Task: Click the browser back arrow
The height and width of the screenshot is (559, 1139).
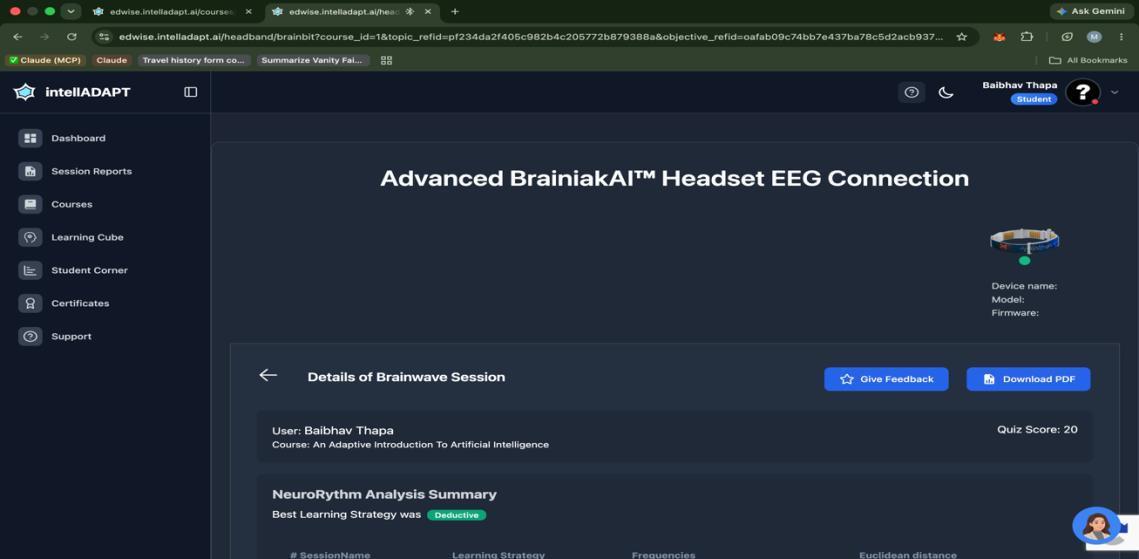Action: click(17, 37)
